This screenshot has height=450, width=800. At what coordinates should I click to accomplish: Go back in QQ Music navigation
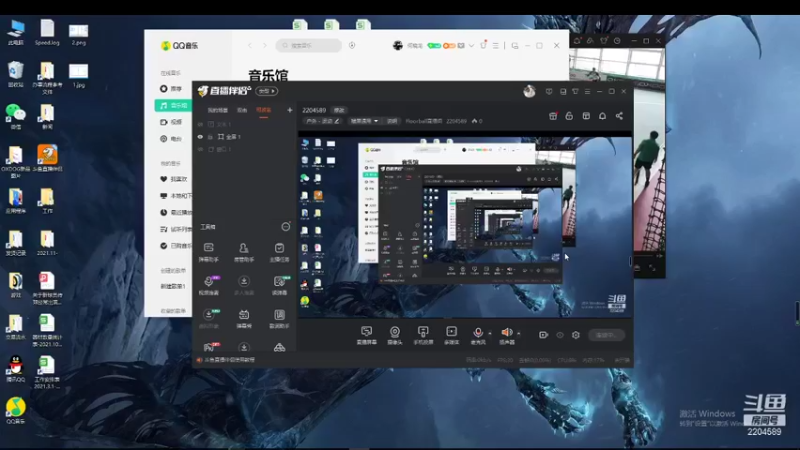point(250,45)
